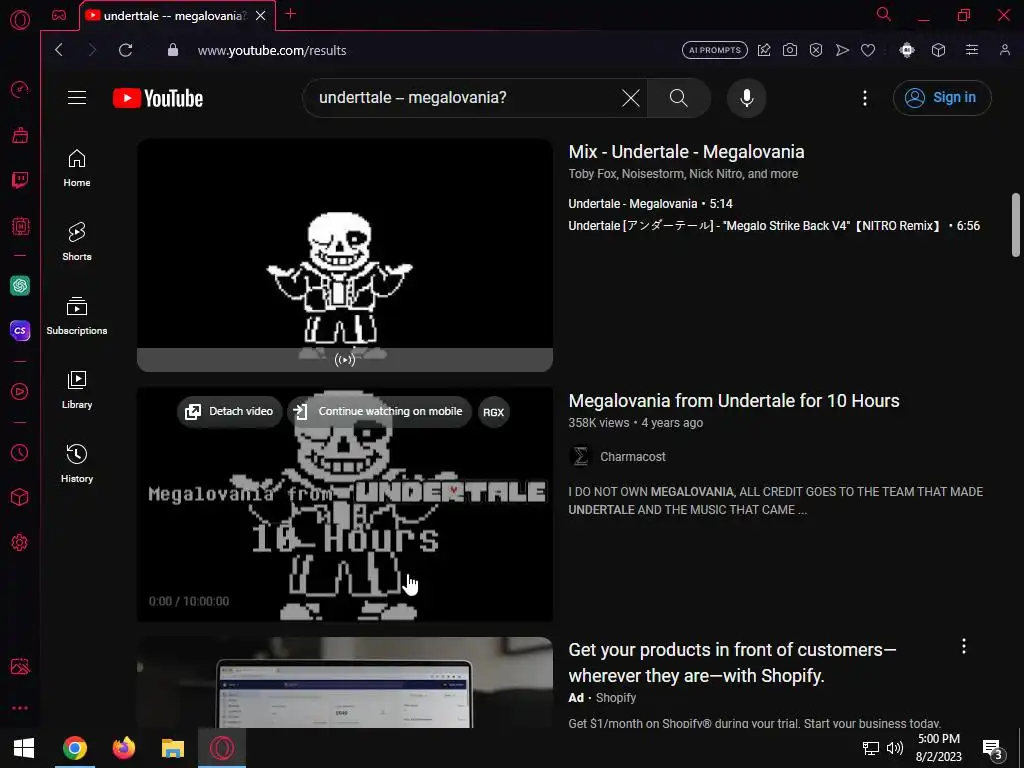
Task: Open Mix - Undertale - Megalovania title
Action: pos(686,152)
